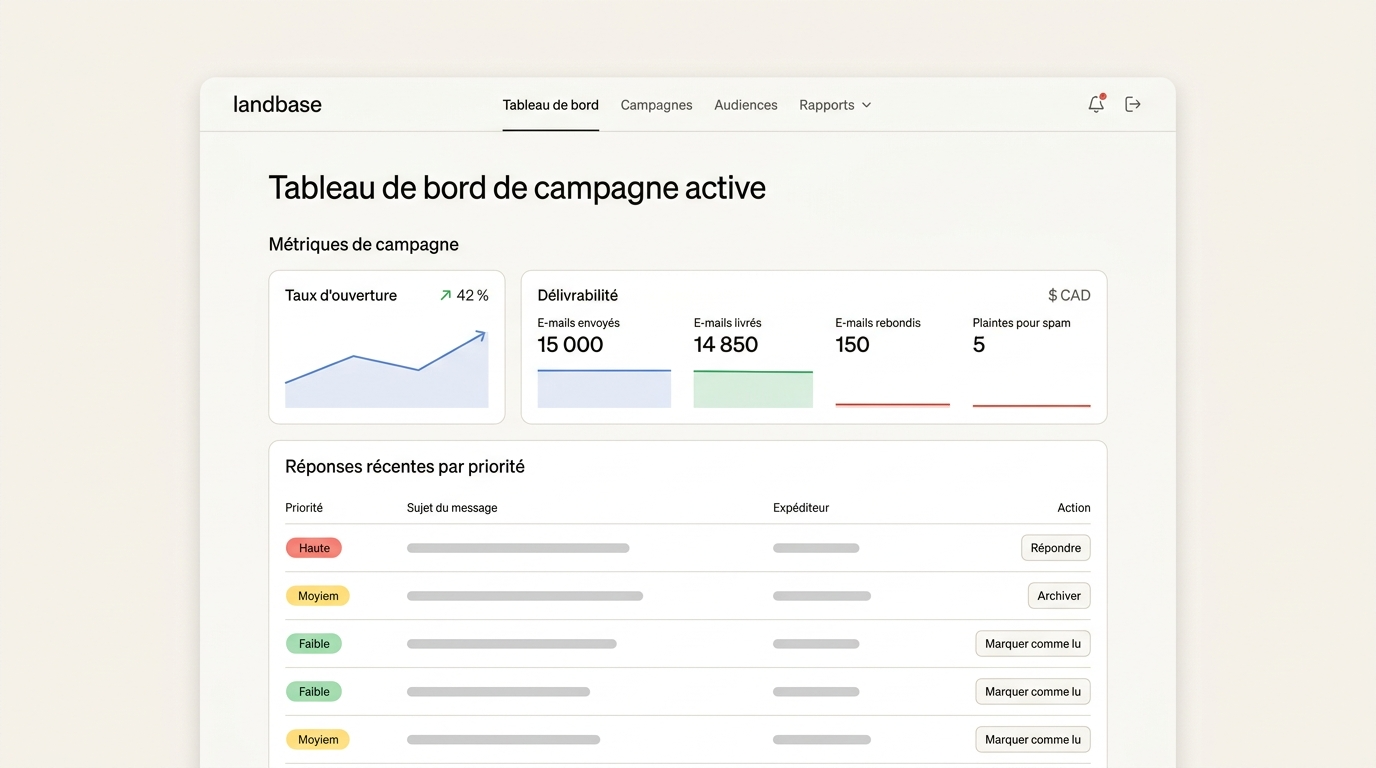Click the Archiver button
The height and width of the screenshot is (768, 1376).
tap(1059, 596)
